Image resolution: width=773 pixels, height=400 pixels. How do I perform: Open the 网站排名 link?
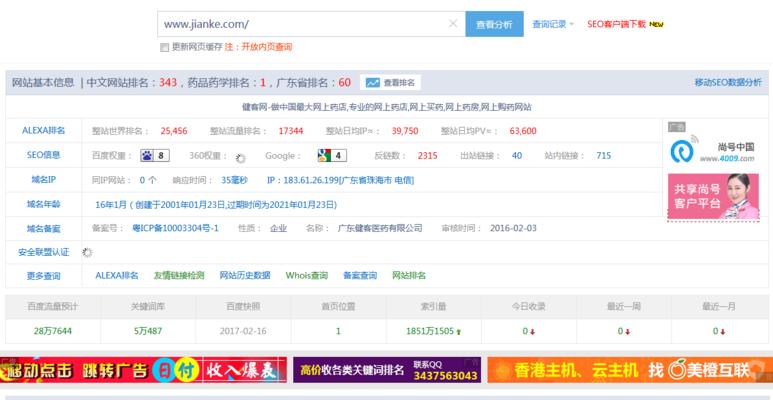pyautogui.click(x=409, y=276)
